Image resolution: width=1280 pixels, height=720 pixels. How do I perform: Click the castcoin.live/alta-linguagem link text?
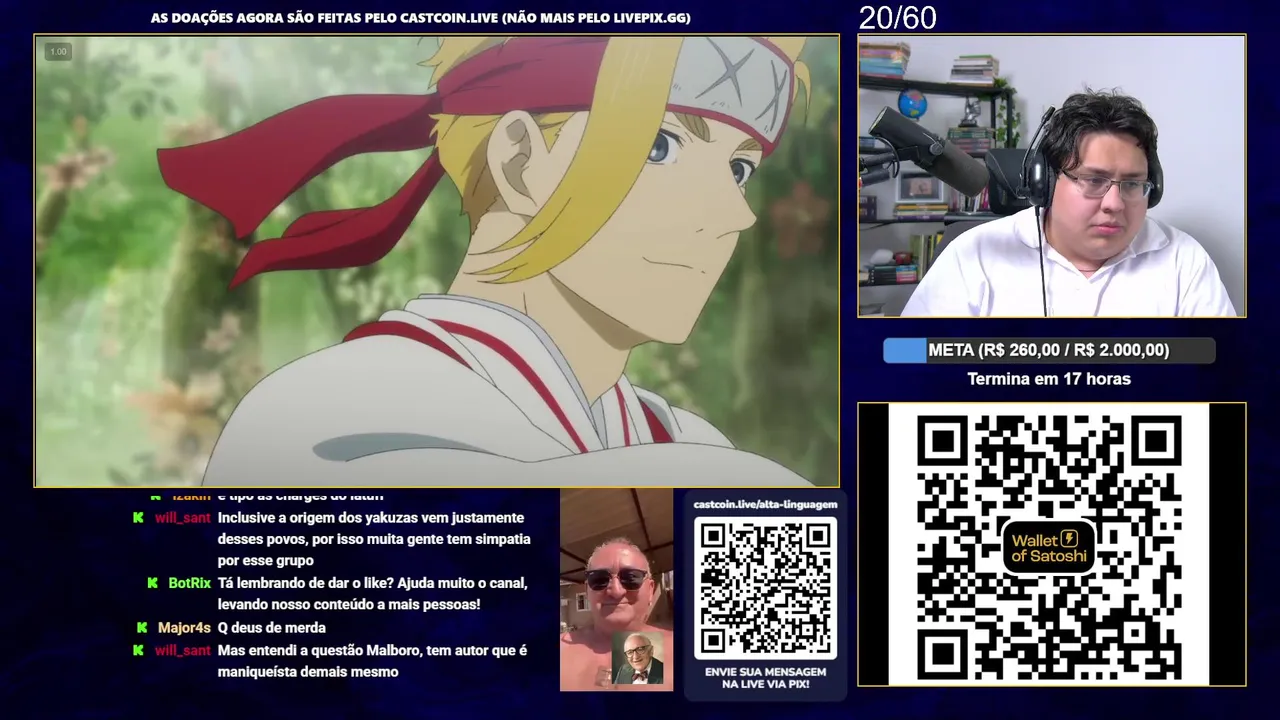click(765, 504)
